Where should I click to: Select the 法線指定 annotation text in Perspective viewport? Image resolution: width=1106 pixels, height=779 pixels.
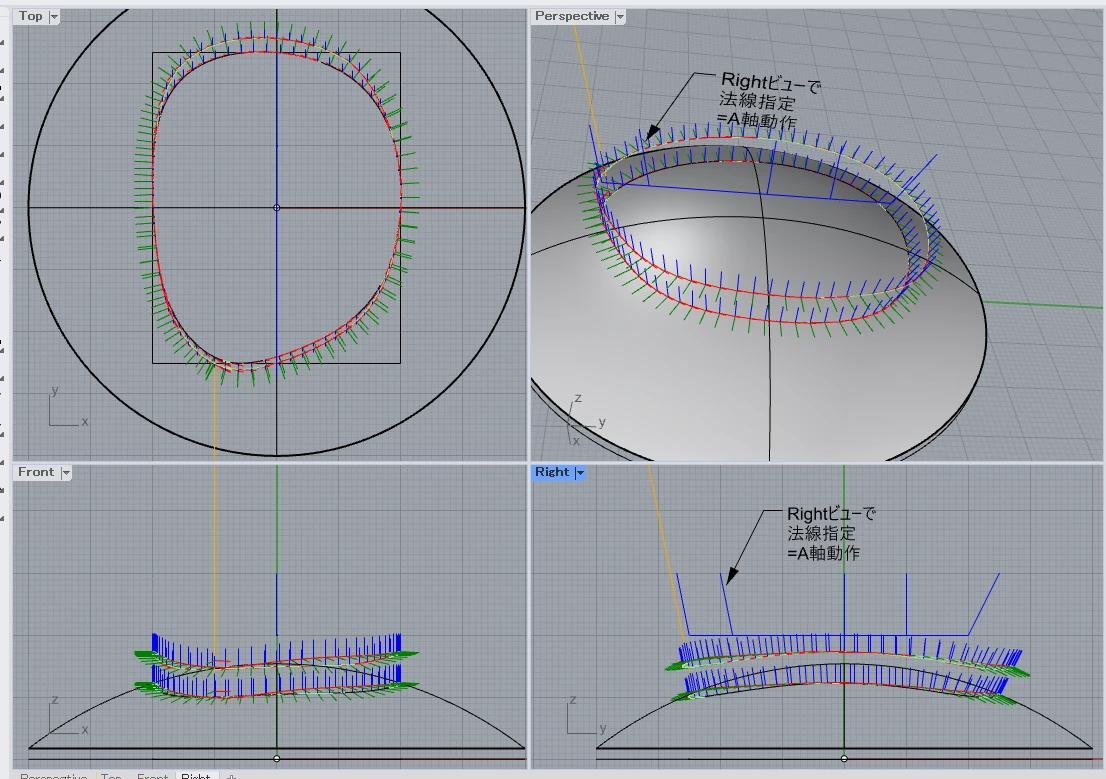point(758,101)
